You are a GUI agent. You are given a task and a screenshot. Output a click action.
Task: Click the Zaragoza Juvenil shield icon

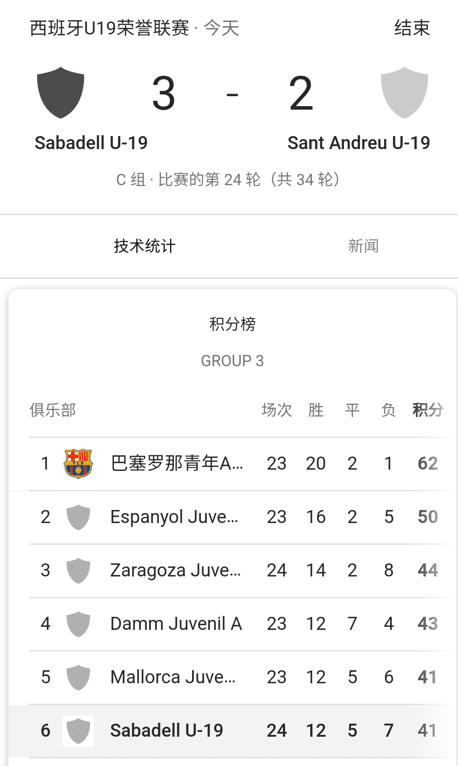pyautogui.click(x=78, y=570)
